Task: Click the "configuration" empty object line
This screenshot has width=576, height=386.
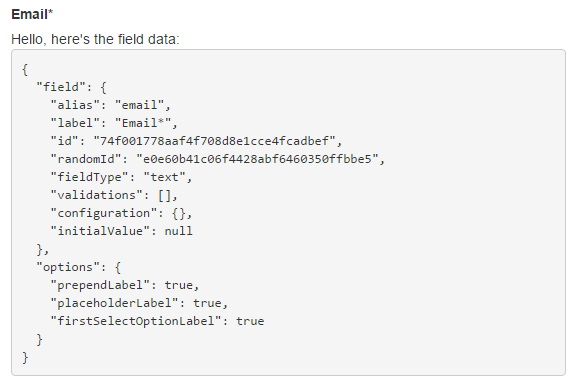Action: click(121, 213)
